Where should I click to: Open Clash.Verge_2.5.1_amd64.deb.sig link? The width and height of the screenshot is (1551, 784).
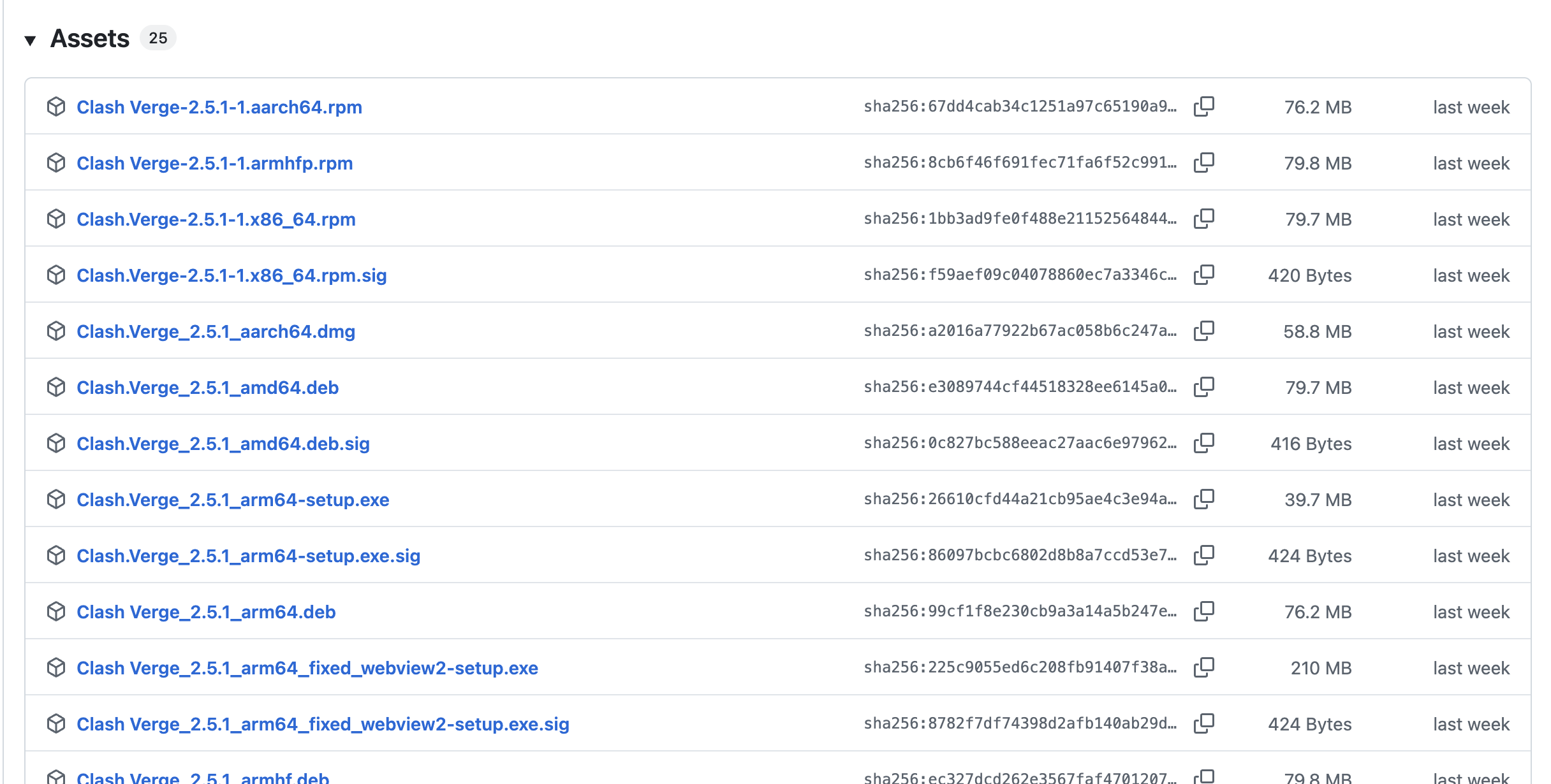(223, 444)
